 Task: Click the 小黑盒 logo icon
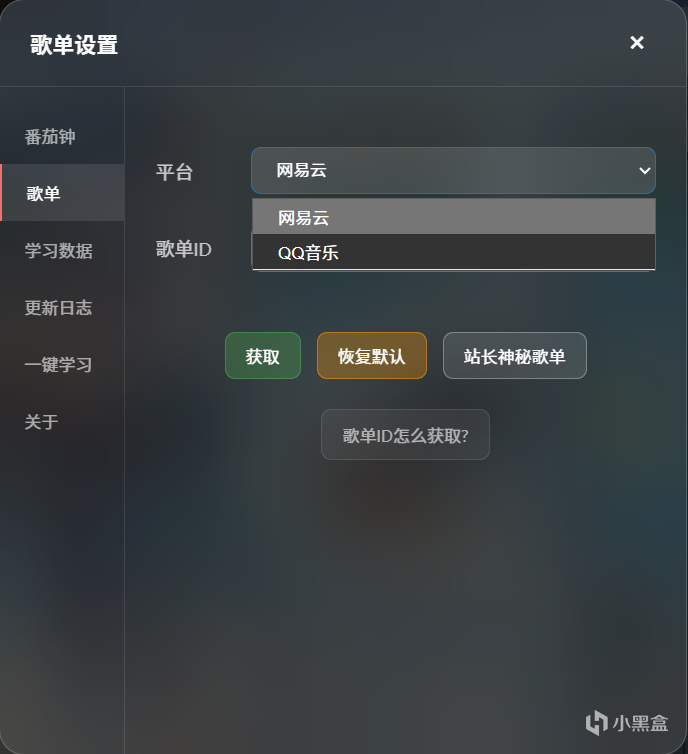click(x=597, y=722)
